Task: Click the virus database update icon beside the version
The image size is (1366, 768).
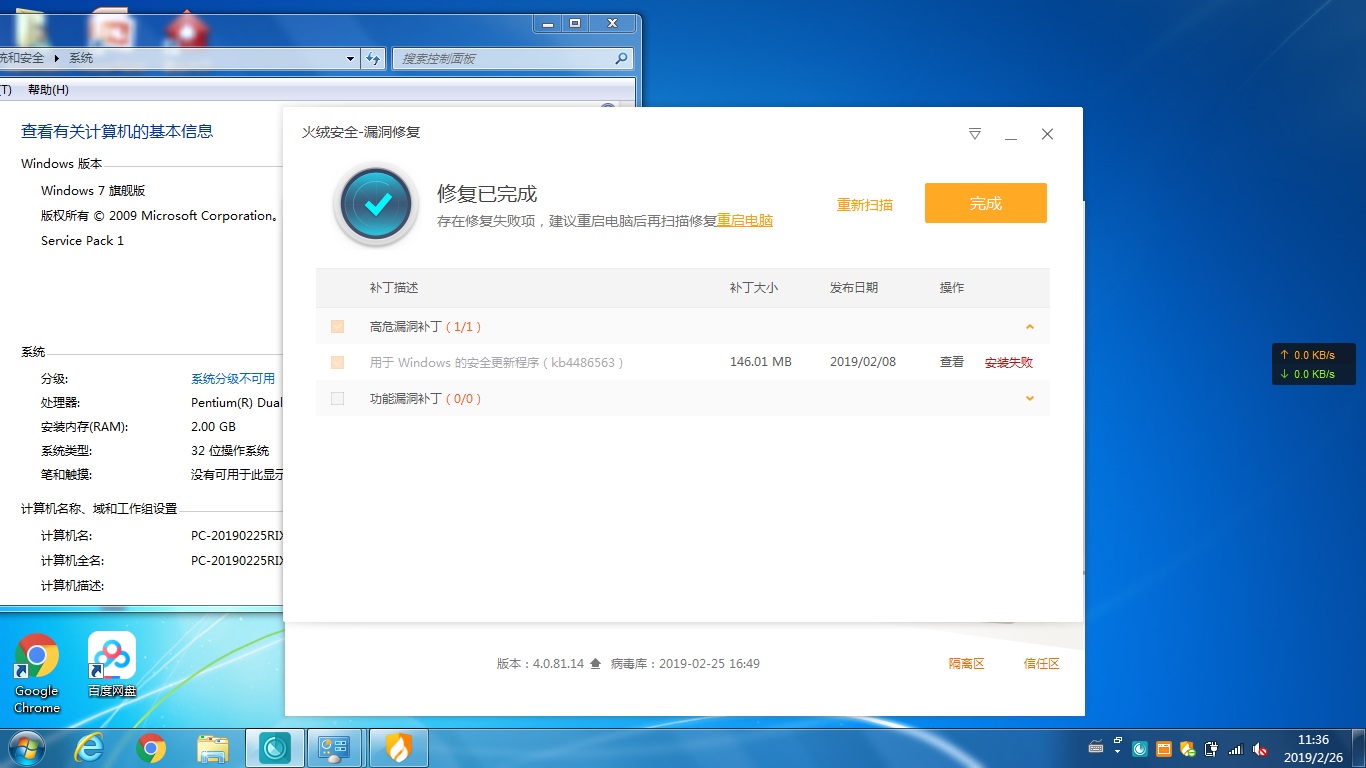Action: coord(596,664)
